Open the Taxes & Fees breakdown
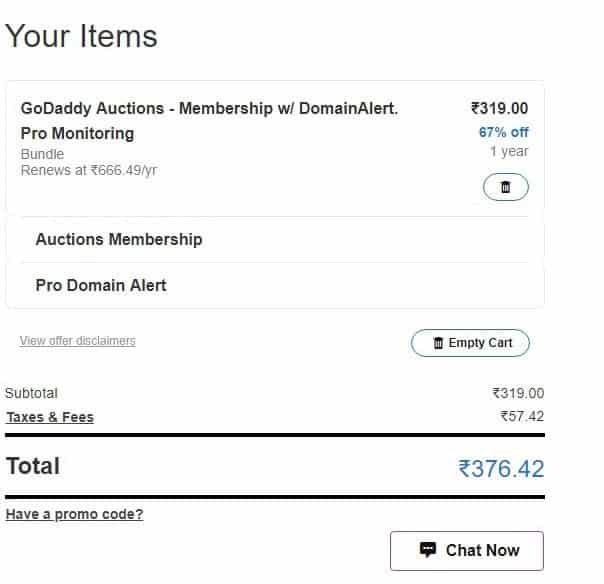The height and width of the screenshot is (584, 604). point(50,417)
